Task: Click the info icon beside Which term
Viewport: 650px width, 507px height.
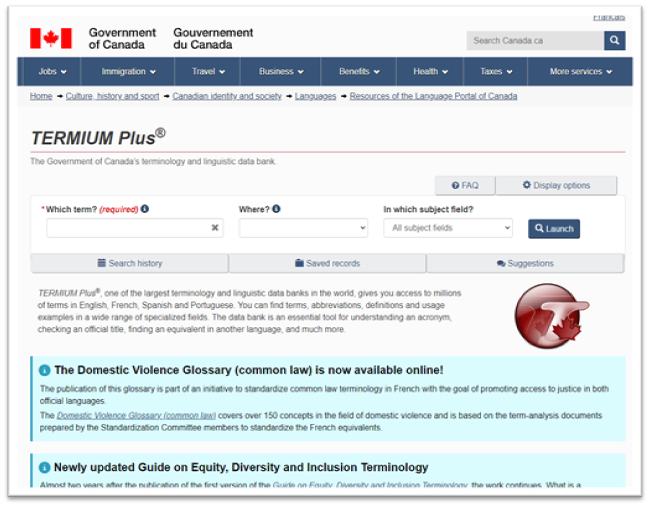Action: pos(145,209)
